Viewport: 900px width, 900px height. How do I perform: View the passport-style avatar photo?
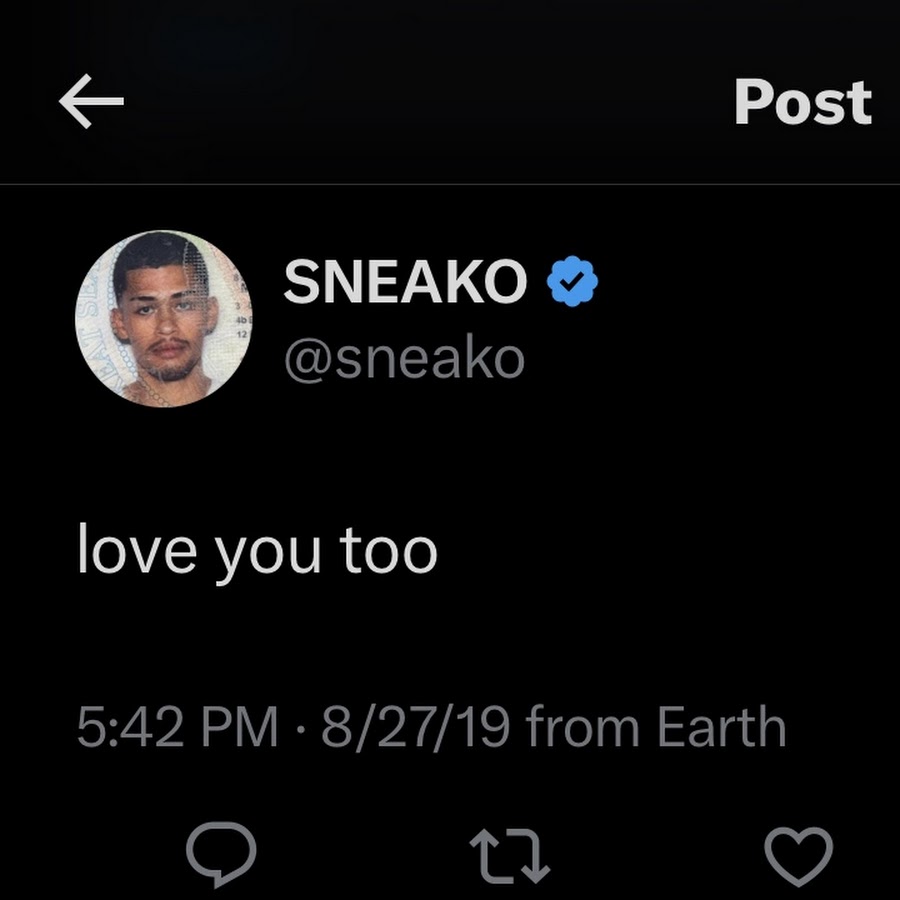163,319
